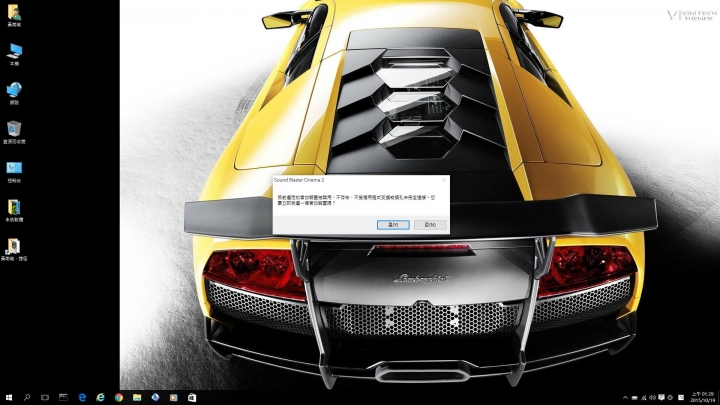
Task: Close the Sound Blaster Cinema 2 dialog
Action: (444, 180)
